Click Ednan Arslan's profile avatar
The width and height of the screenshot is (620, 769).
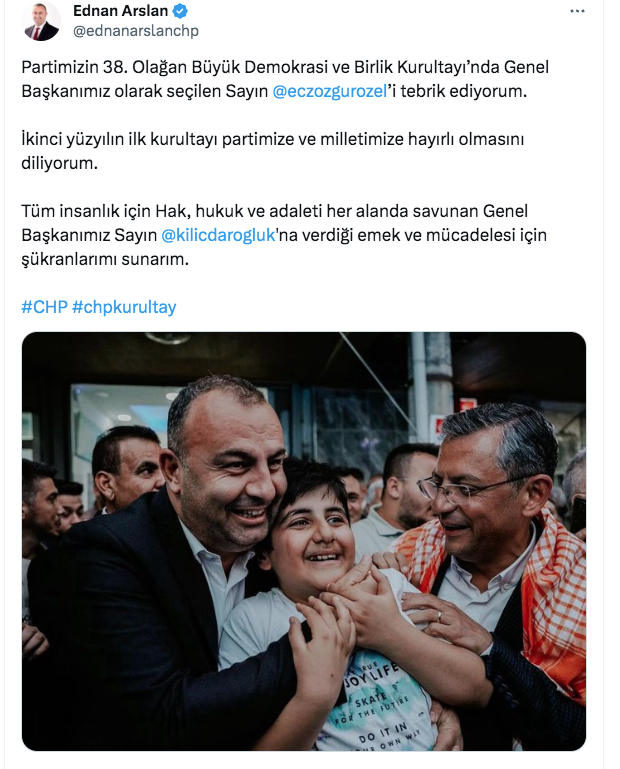tap(41, 22)
